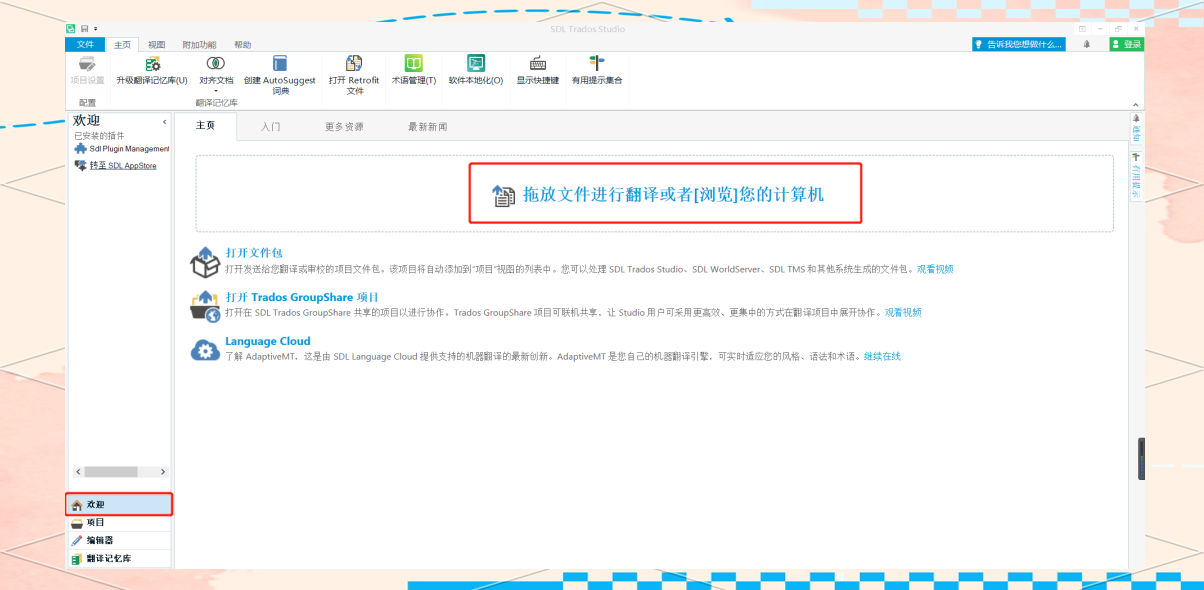The width and height of the screenshot is (1204, 590).
Task: Click the 打开文件包 package icon
Action: pos(204,263)
